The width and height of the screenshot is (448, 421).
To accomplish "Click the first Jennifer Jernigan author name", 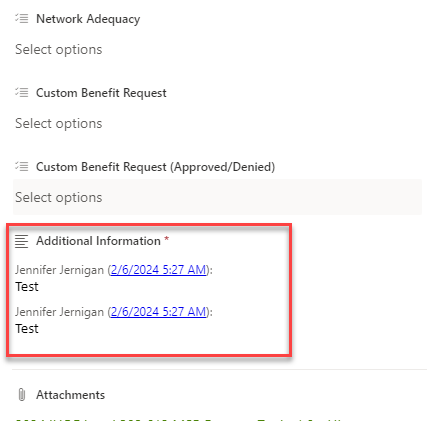I will (59, 270).
